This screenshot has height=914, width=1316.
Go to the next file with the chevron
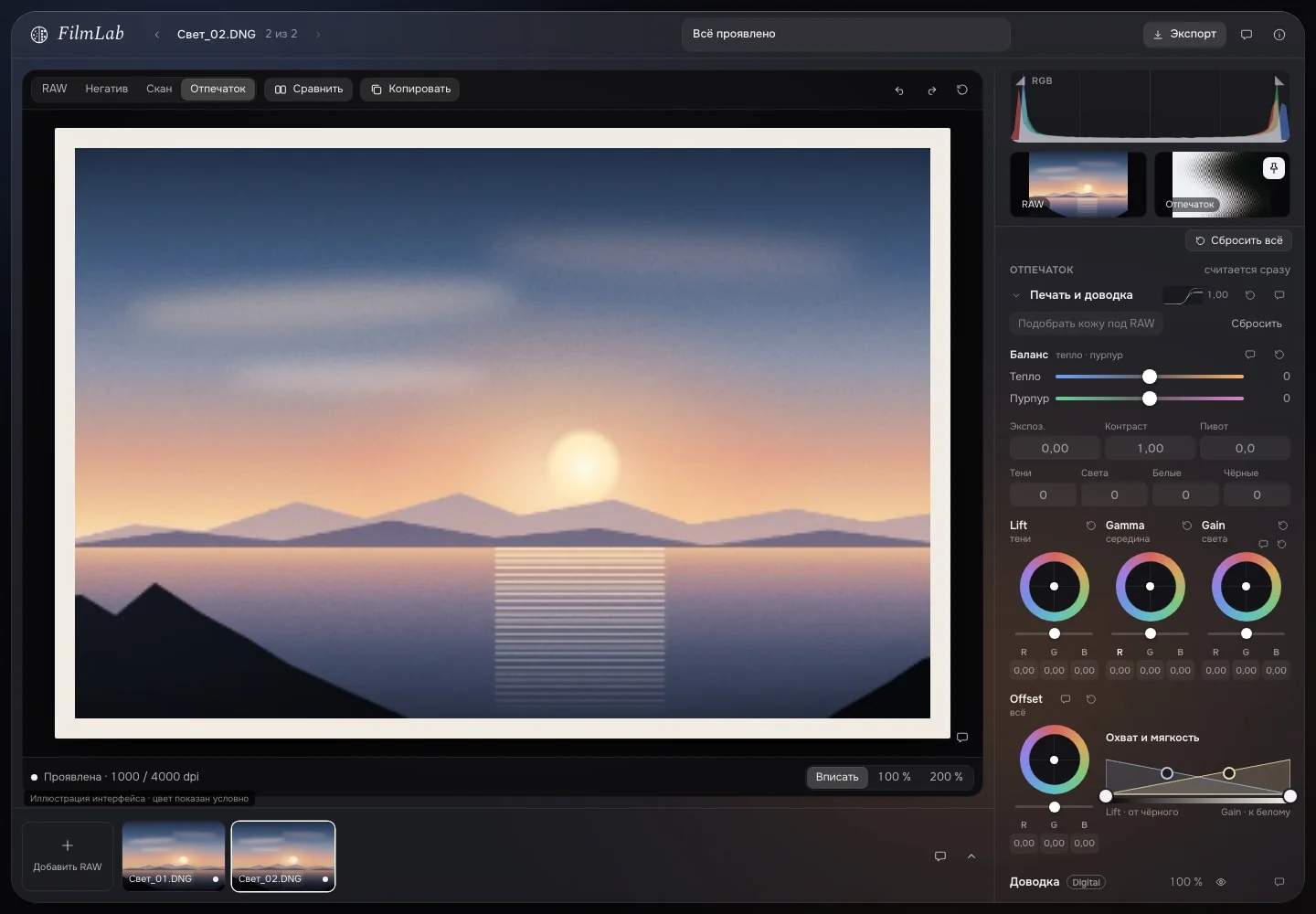click(318, 34)
